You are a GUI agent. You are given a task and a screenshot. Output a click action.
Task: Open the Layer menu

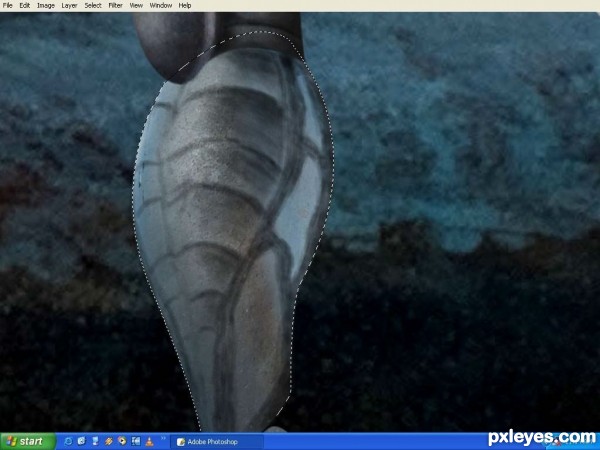pyautogui.click(x=69, y=5)
